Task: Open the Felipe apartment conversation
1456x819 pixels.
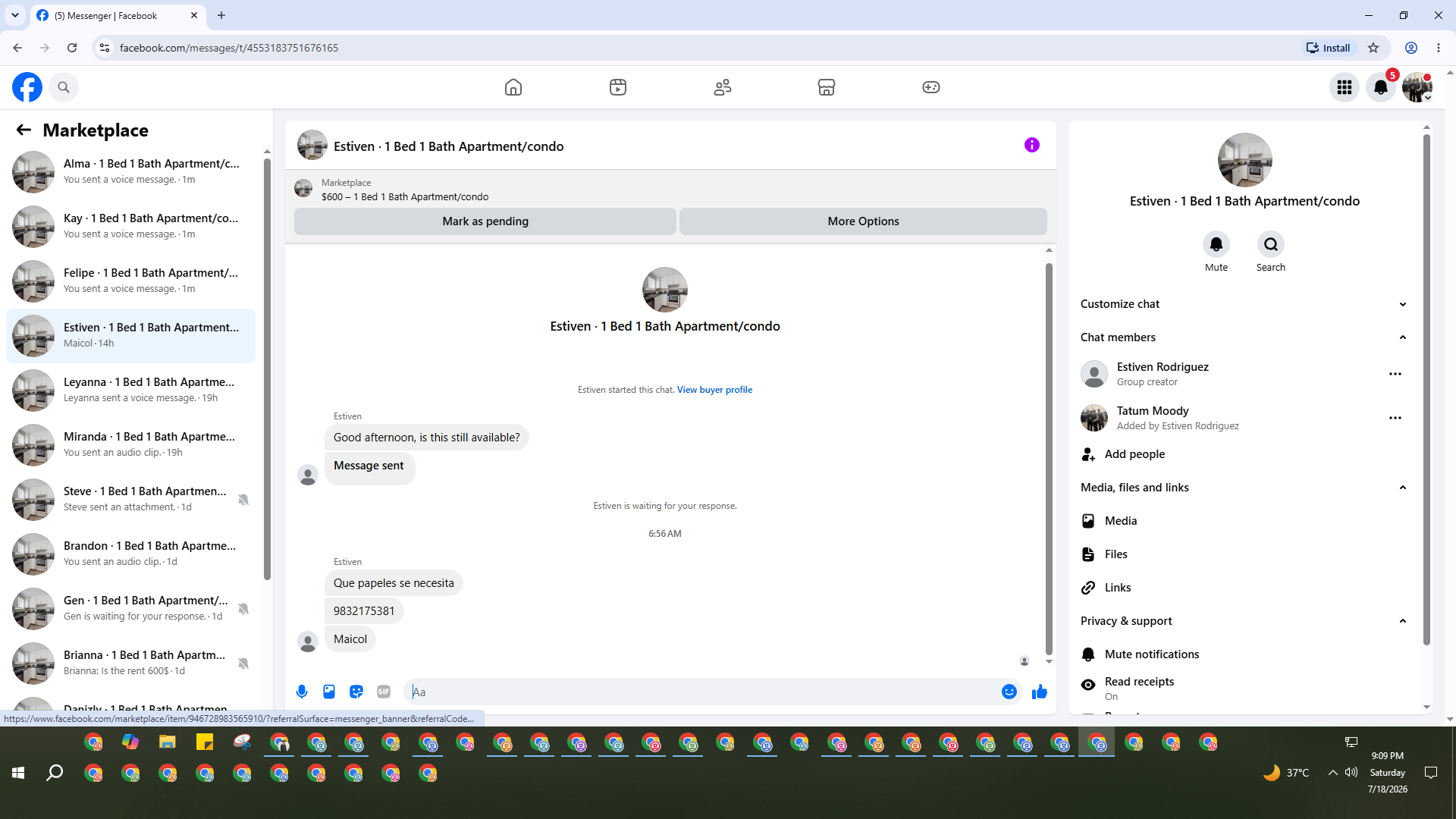Action: click(x=130, y=281)
